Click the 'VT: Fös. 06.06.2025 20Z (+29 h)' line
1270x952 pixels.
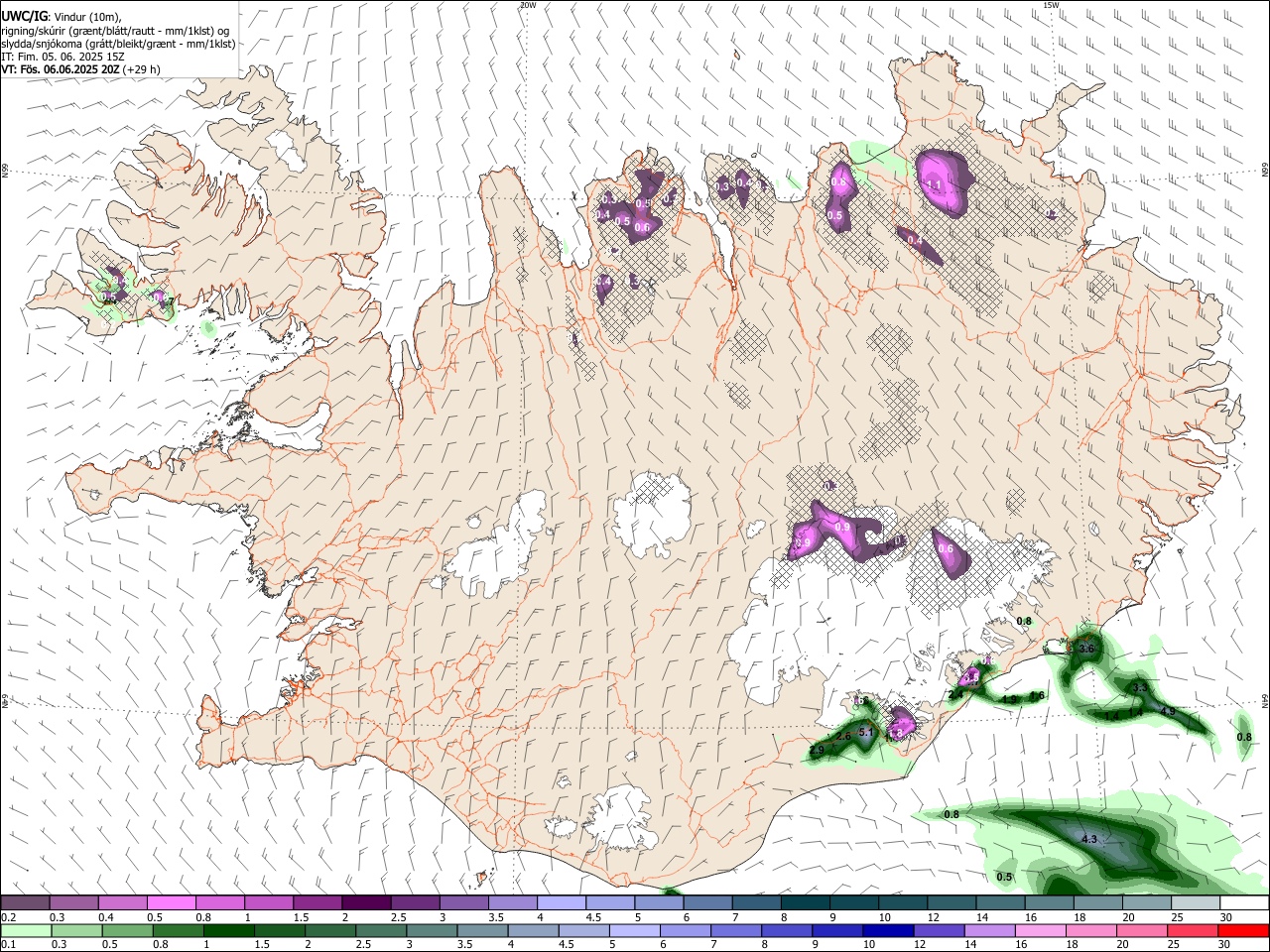[x=81, y=69]
